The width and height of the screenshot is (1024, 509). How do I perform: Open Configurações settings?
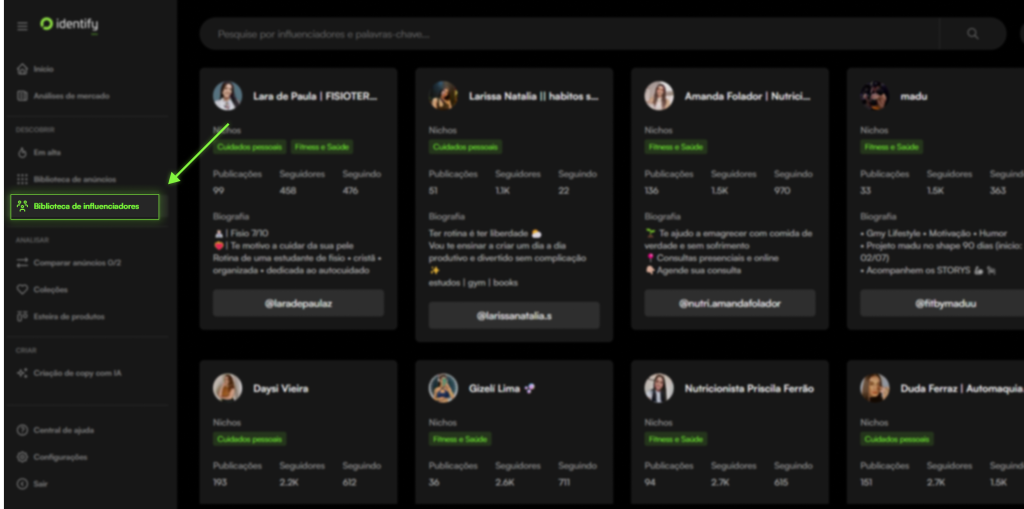point(60,457)
